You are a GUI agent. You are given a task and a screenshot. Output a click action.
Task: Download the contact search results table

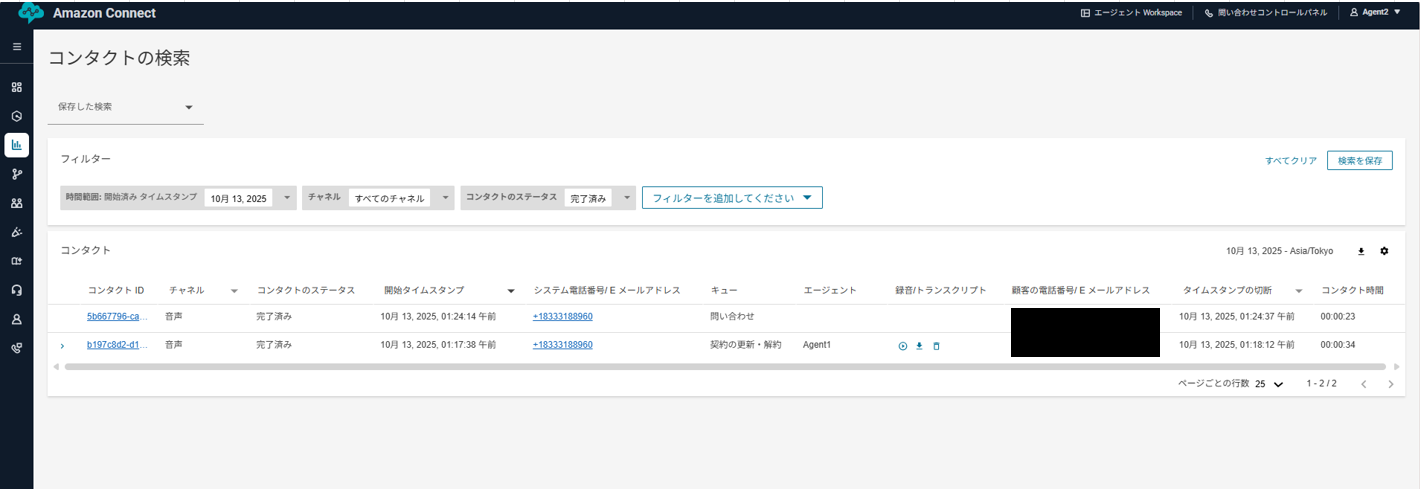tap(1361, 251)
